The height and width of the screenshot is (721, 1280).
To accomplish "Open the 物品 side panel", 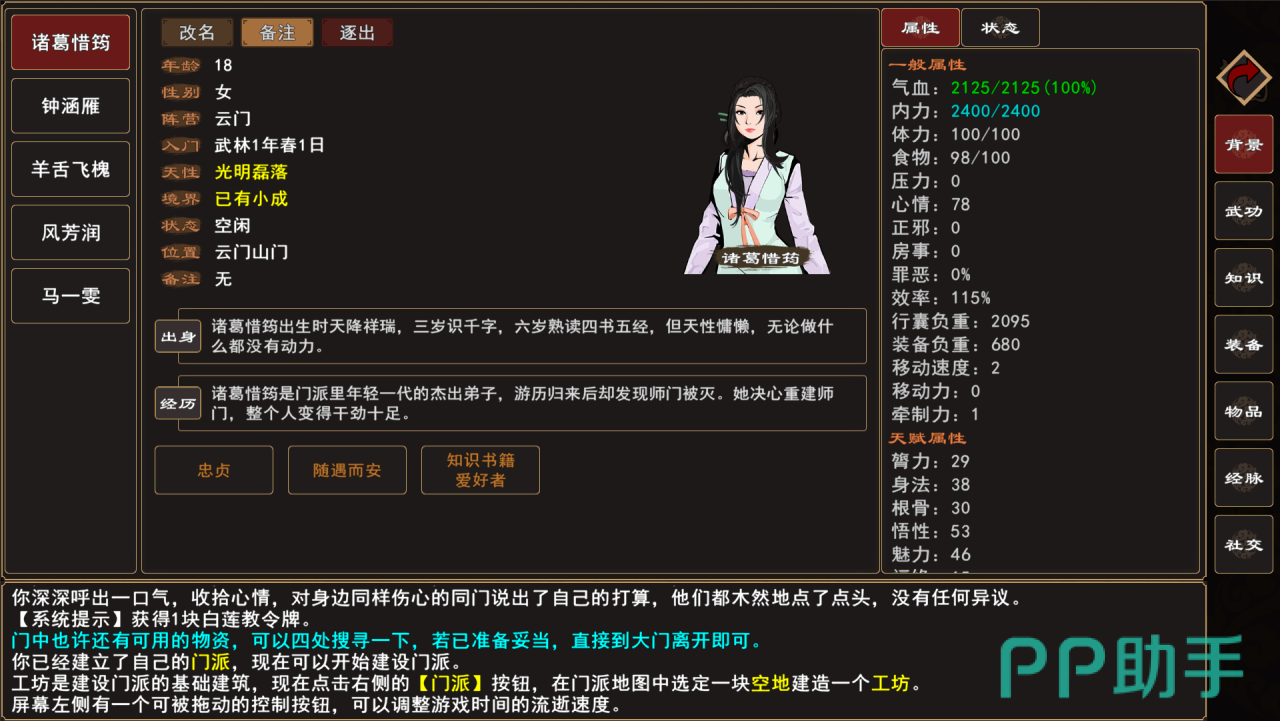I will [1244, 411].
